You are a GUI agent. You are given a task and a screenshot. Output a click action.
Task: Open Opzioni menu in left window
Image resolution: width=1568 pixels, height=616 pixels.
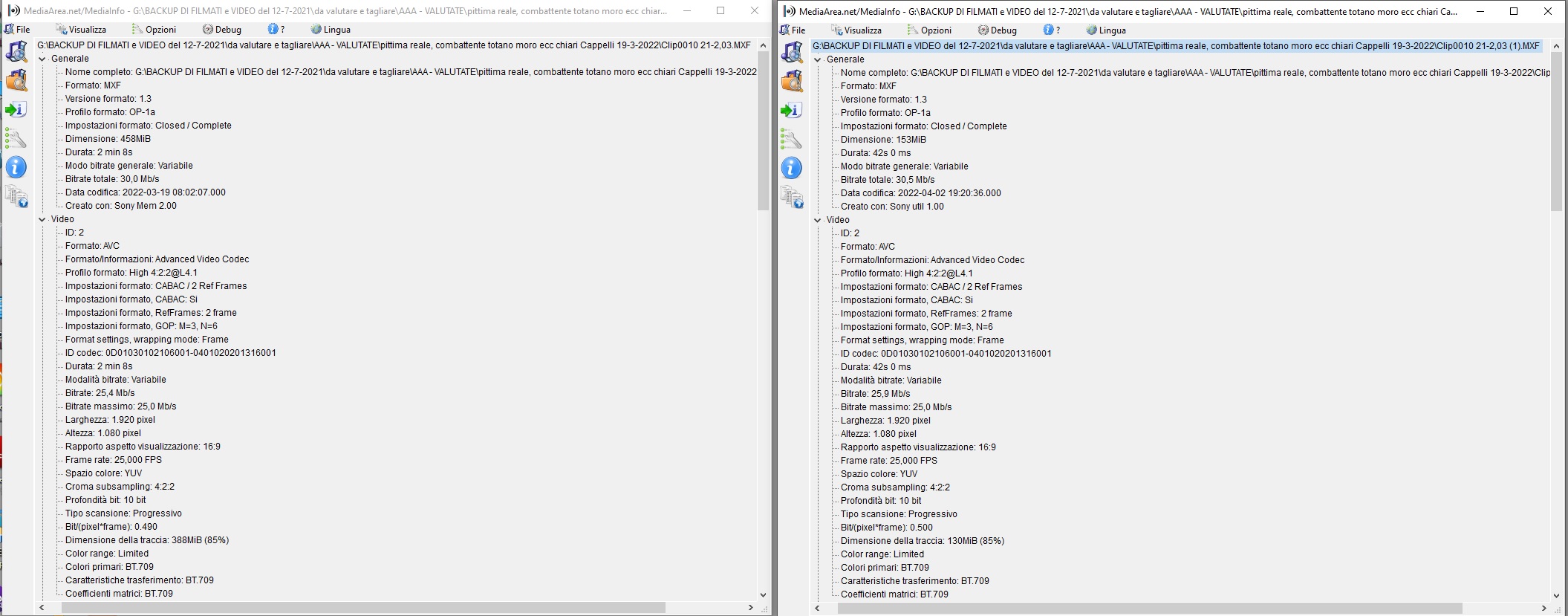154,30
